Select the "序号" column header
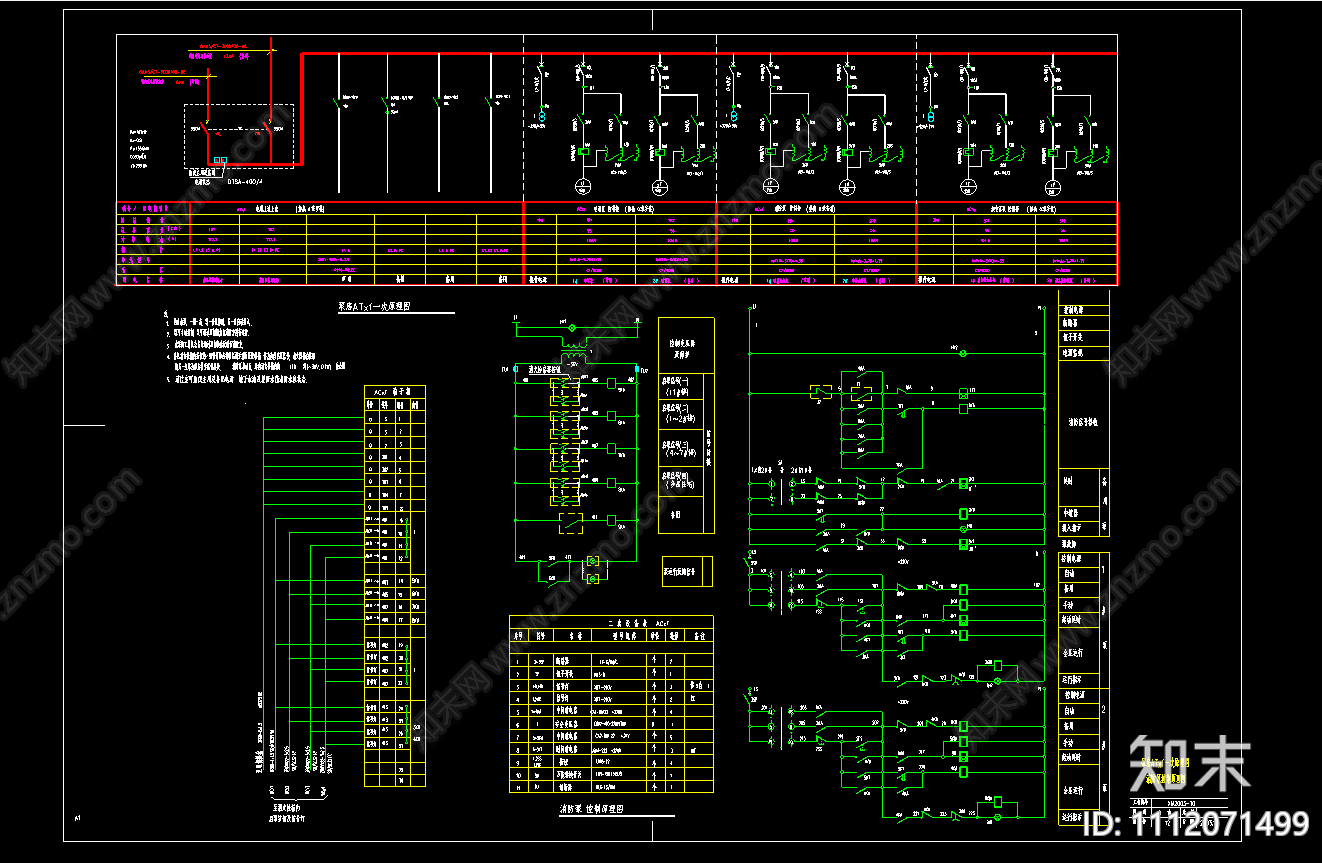 click(x=518, y=634)
